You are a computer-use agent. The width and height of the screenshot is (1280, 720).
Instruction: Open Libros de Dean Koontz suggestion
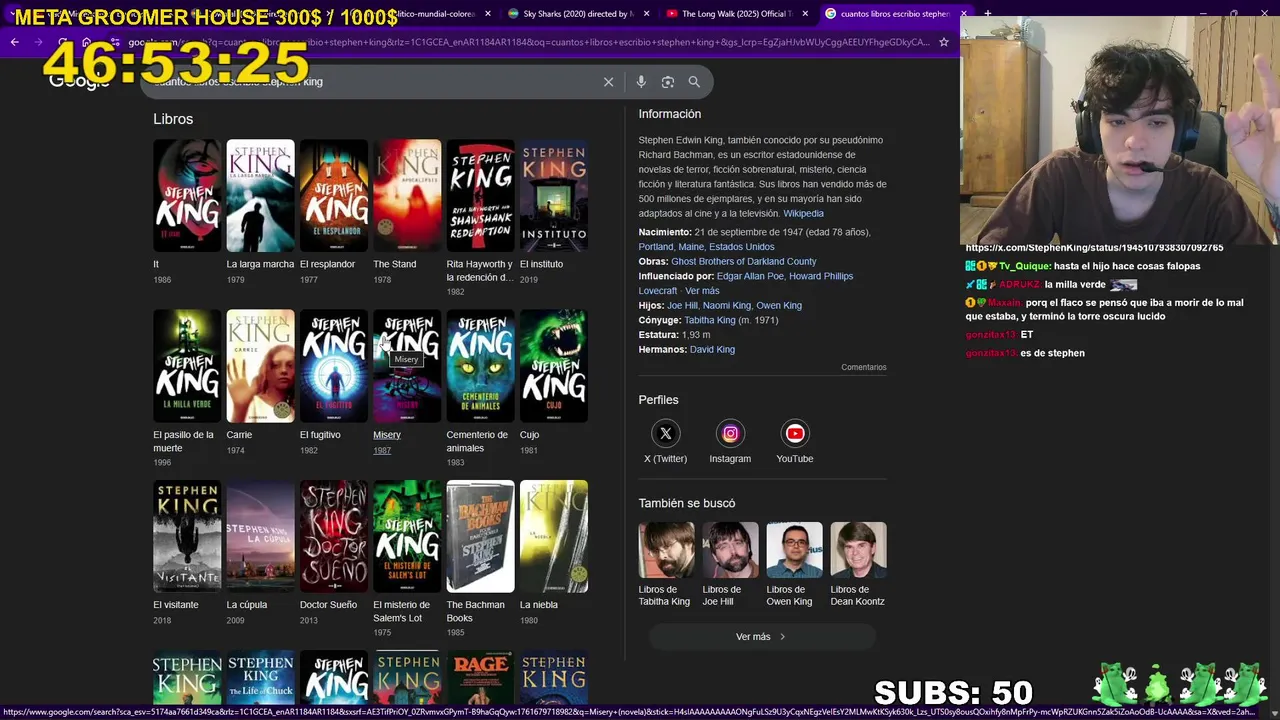[x=858, y=565]
